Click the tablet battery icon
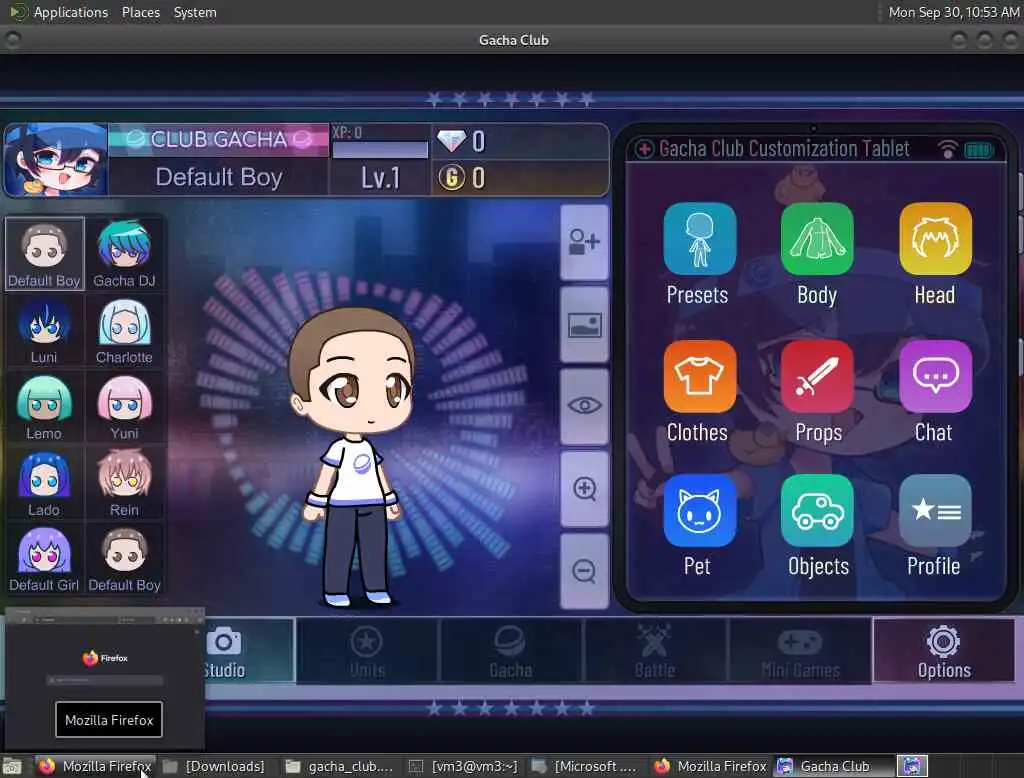Image resolution: width=1024 pixels, height=778 pixels. tap(978, 150)
